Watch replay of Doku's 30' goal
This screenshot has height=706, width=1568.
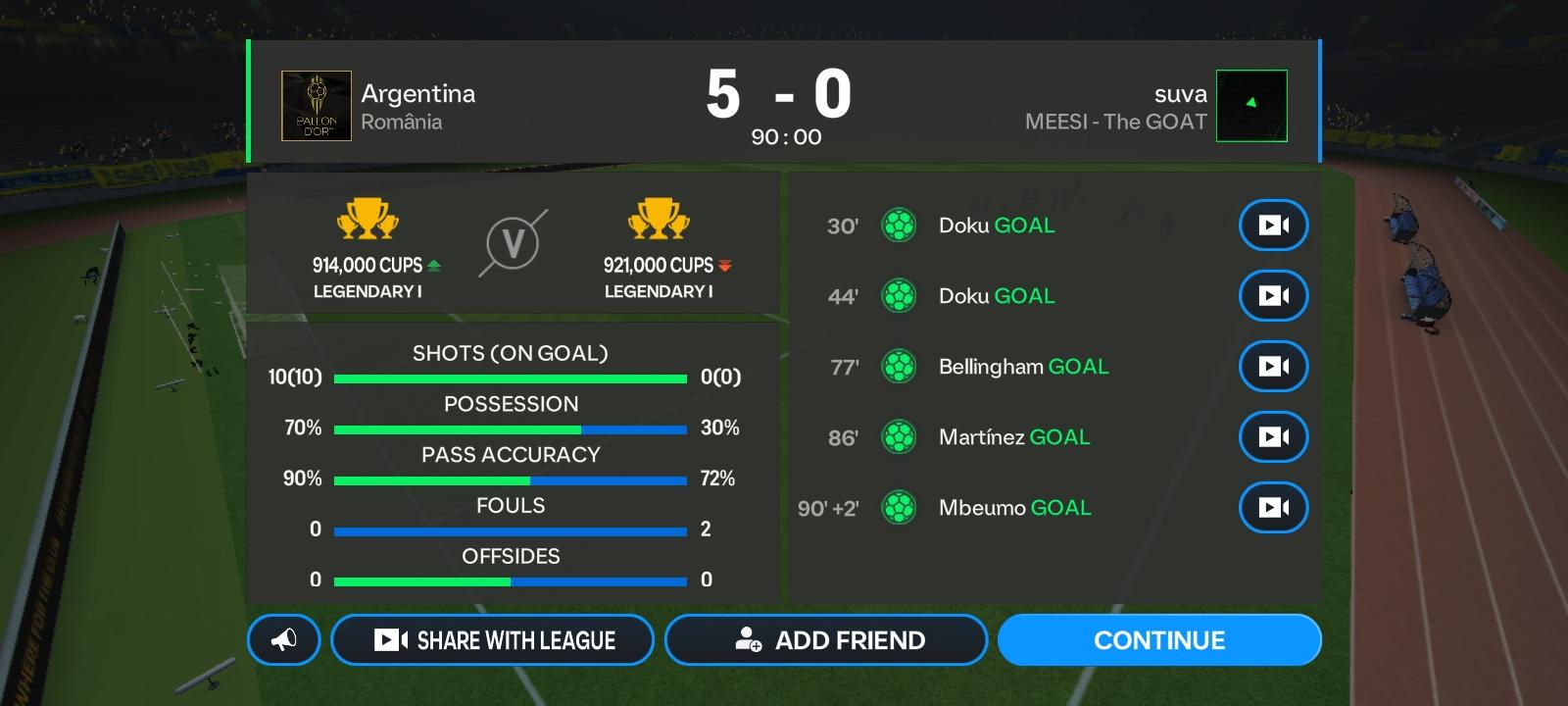click(x=1273, y=226)
